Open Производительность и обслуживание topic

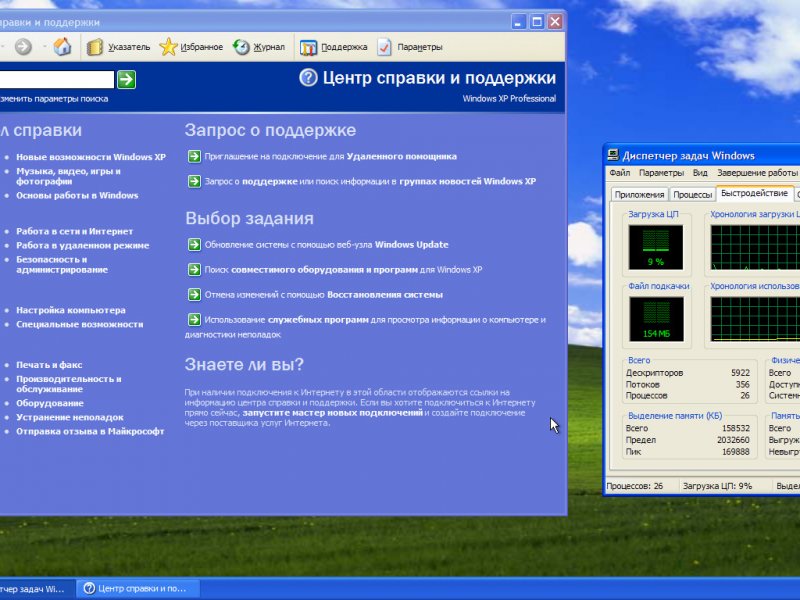(69, 384)
